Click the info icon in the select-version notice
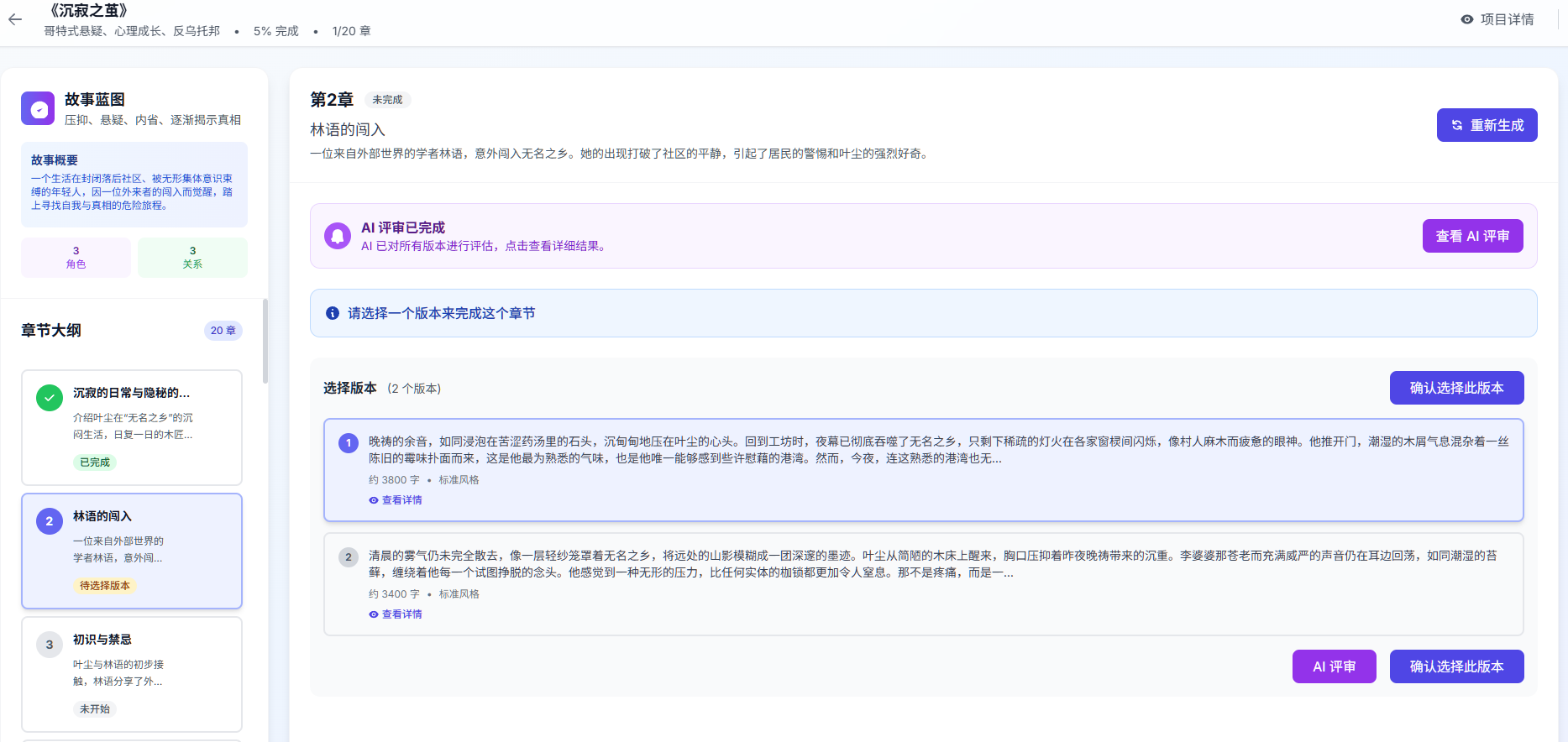The height and width of the screenshot is (742, 1568). (333, 313)
